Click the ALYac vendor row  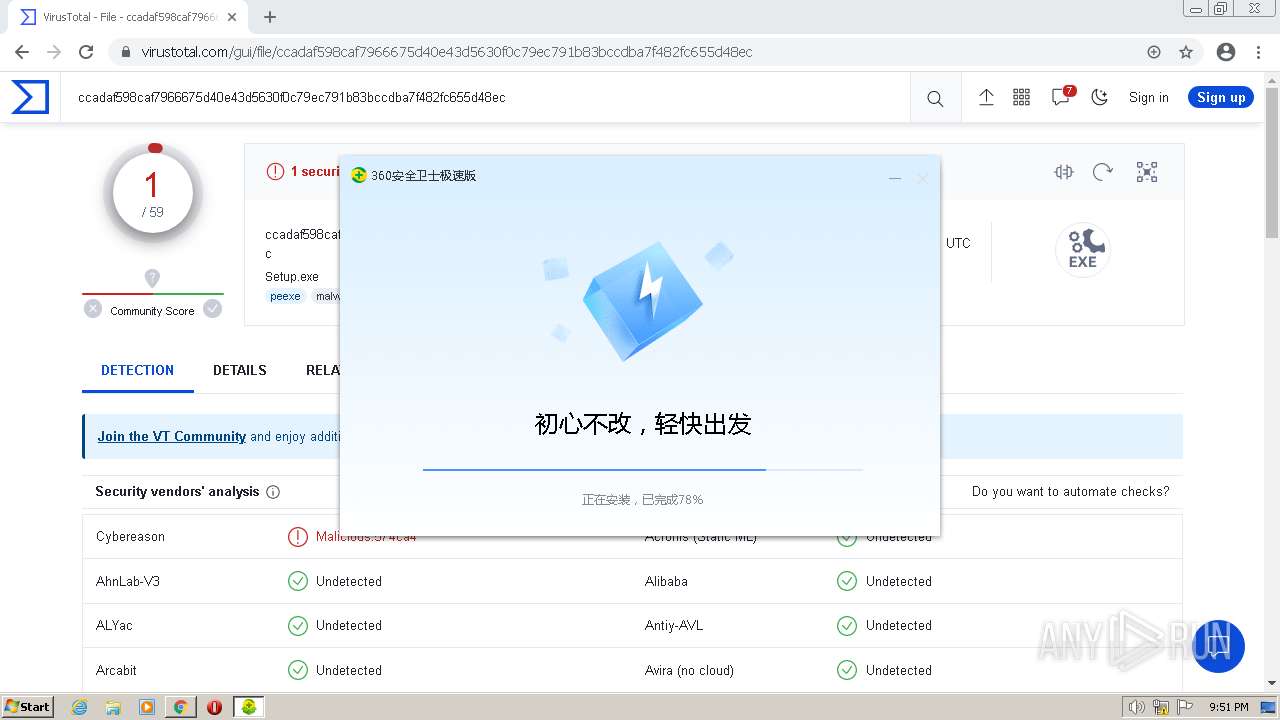pos(357,625)
